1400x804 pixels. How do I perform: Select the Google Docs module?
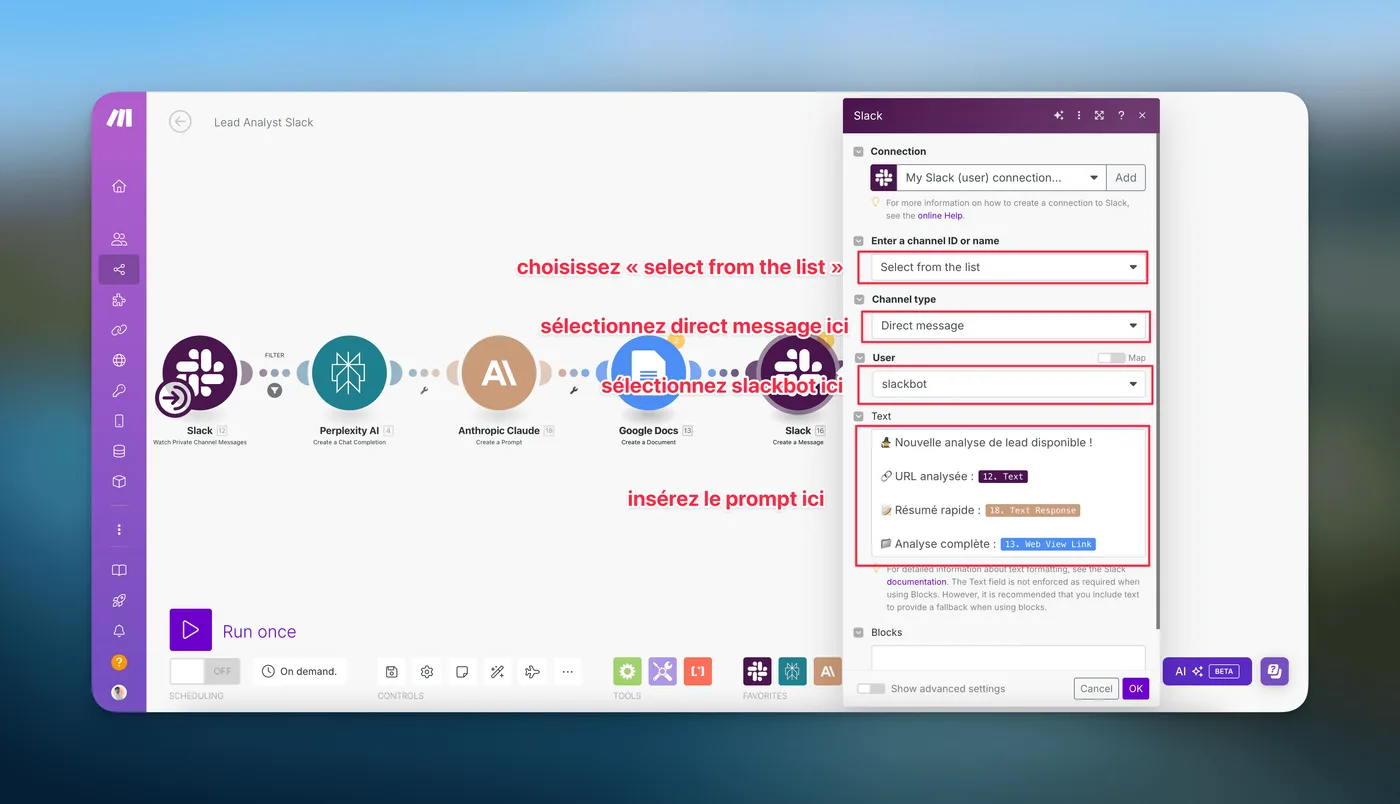click(x=648, y=374)
